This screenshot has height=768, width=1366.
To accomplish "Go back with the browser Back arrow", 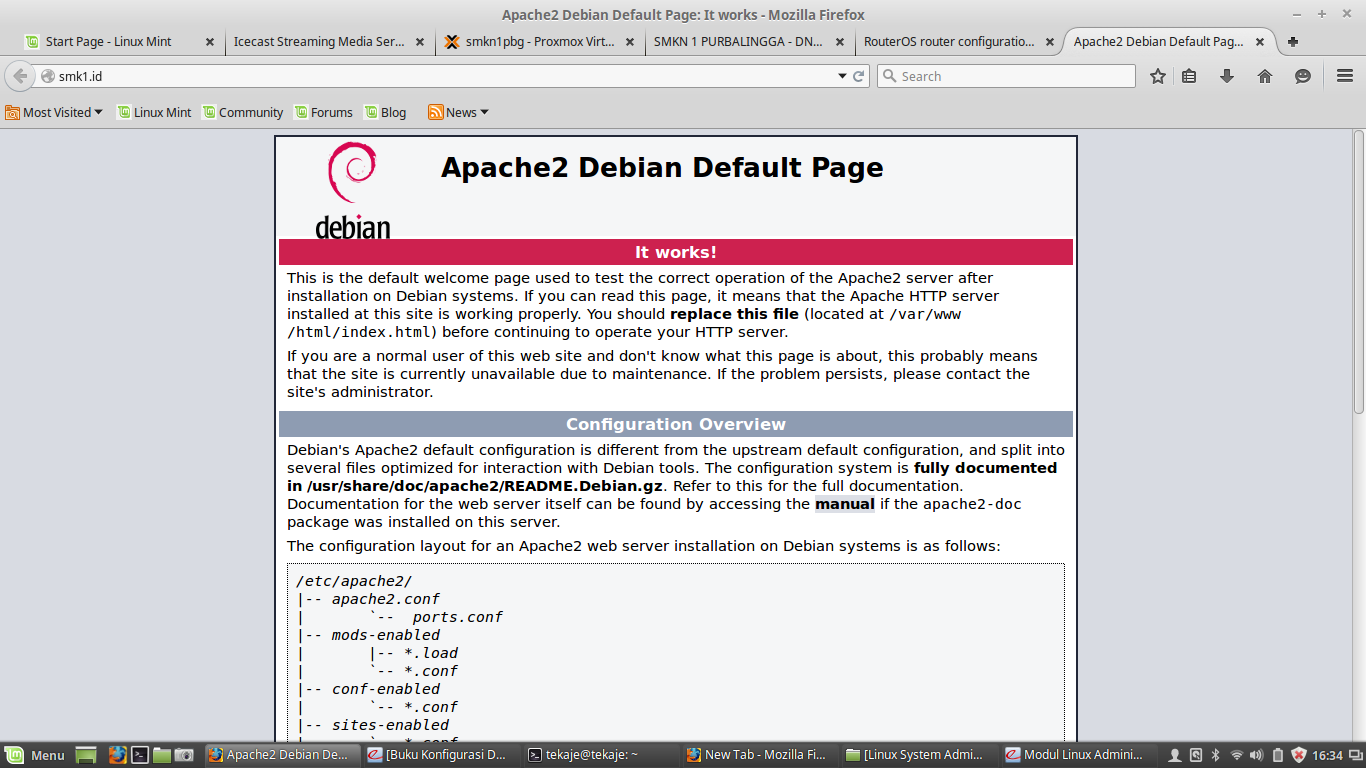I will pos(20,76).
